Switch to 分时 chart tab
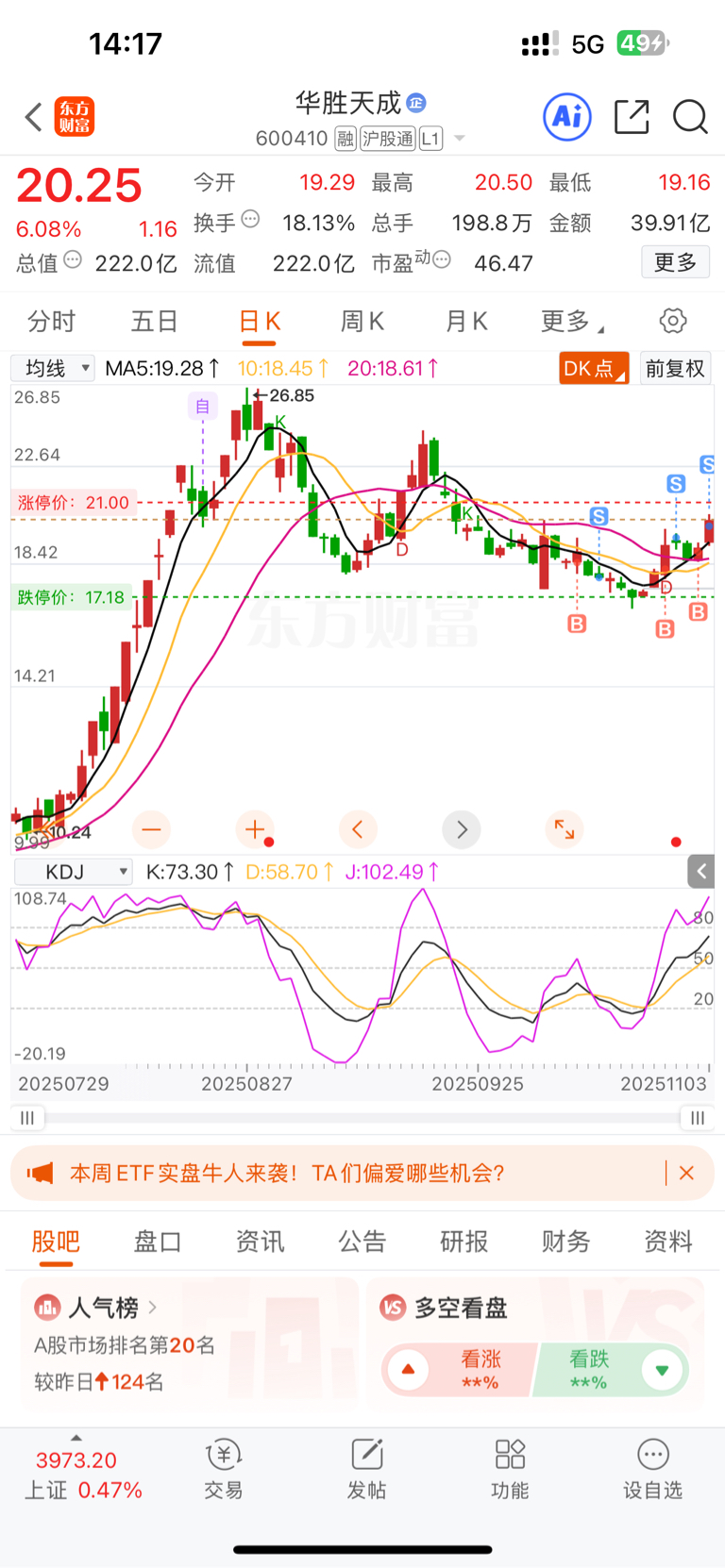 click(x=51, y=322)
